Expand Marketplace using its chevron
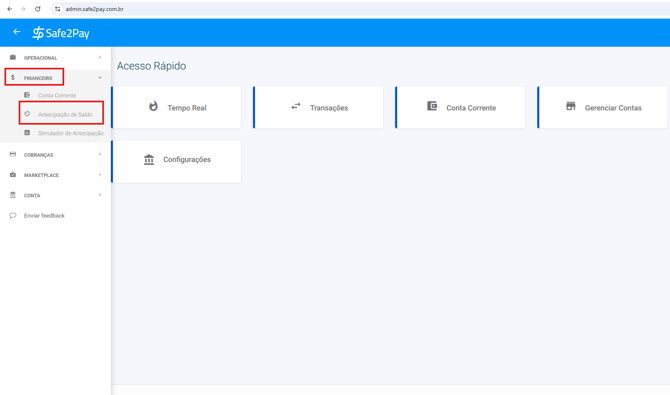 [x=100, y=174]
